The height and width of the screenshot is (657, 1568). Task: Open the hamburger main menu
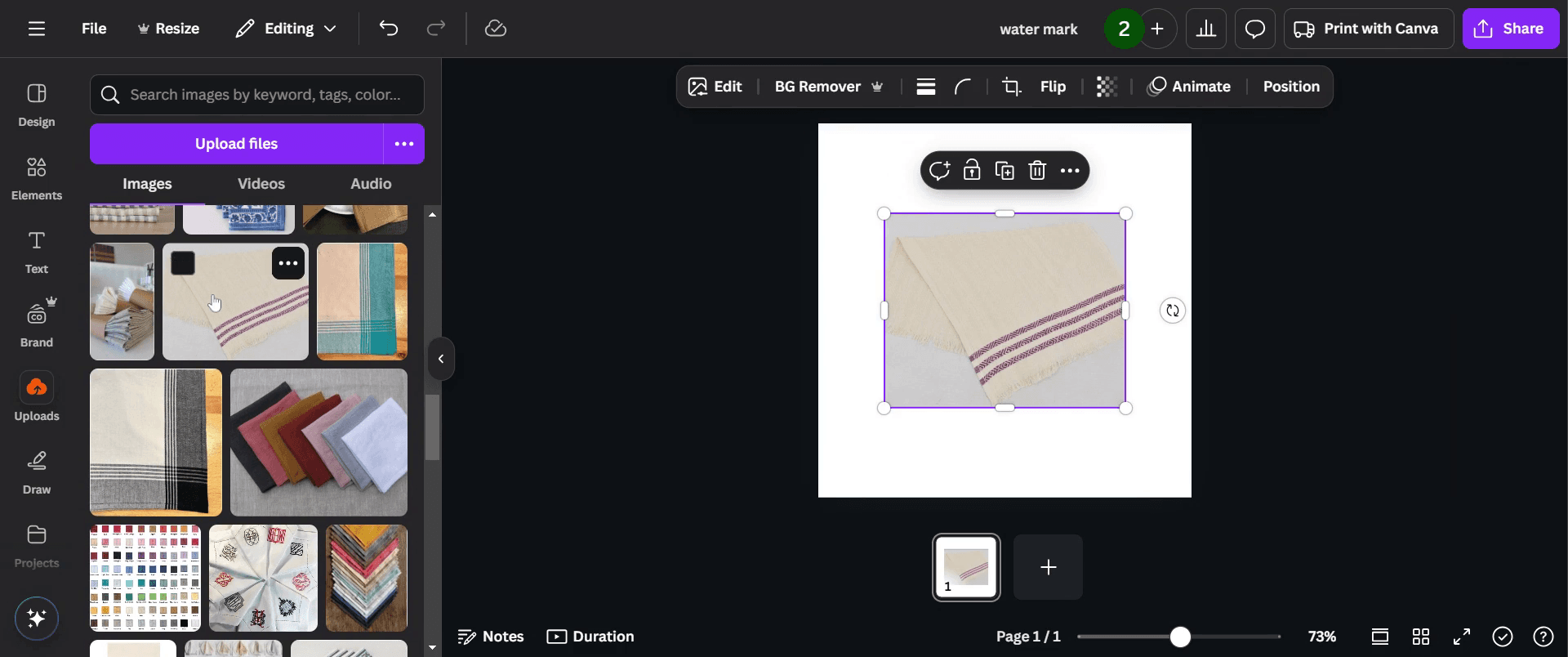(36, 29)
